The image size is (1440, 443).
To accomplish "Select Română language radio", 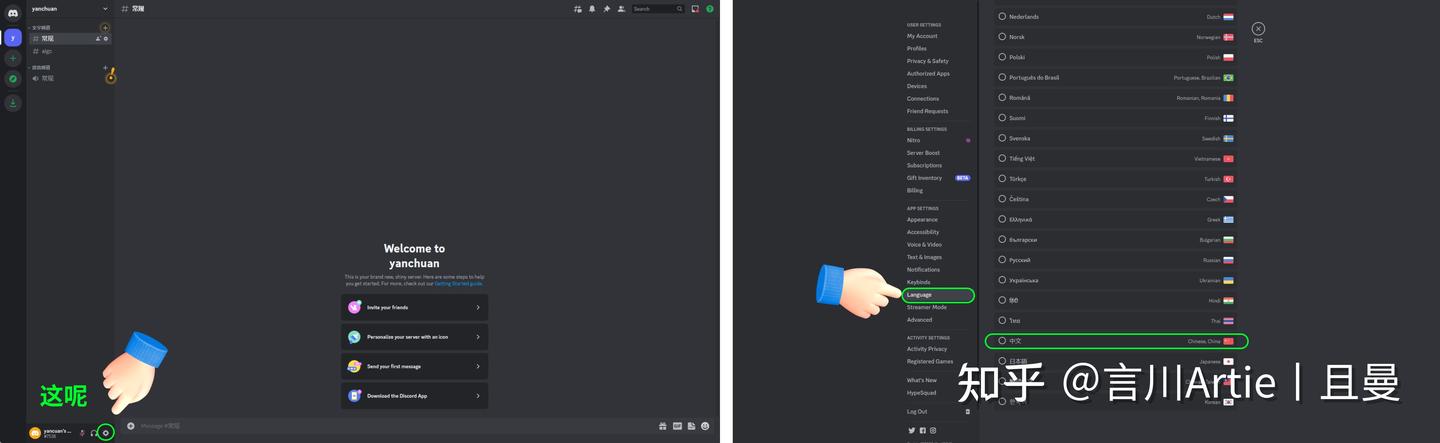I will [x=1002, y=97].
